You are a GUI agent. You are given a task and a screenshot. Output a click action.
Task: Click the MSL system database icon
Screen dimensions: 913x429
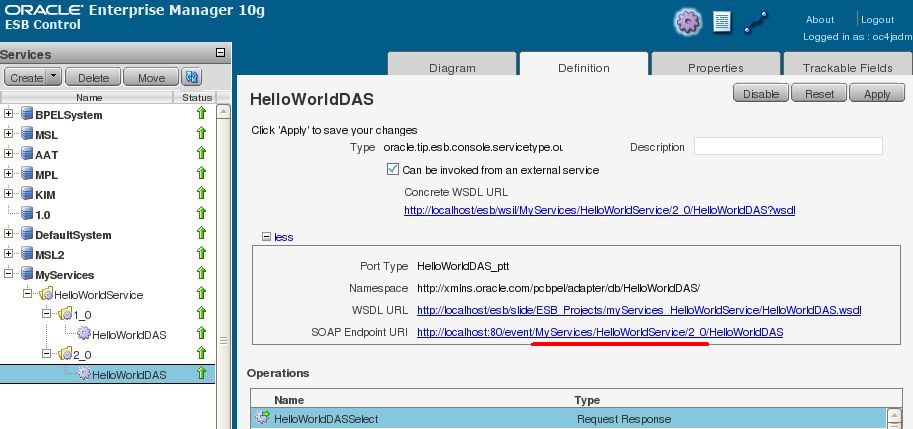click(x=27, y=134)
